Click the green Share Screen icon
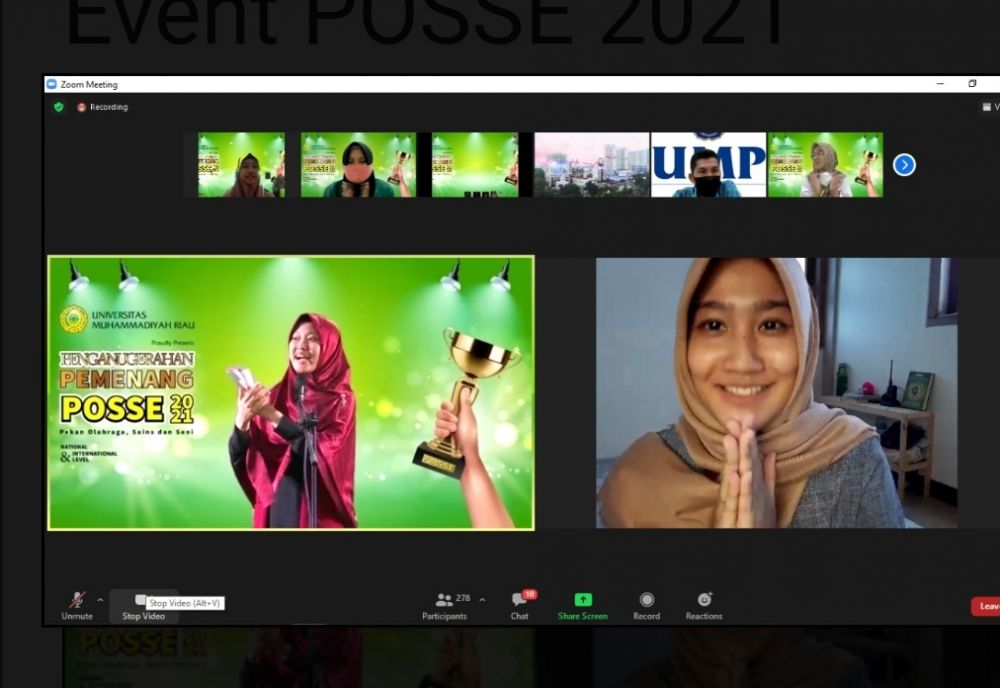The image size is (1000, 688). [583, 600]
